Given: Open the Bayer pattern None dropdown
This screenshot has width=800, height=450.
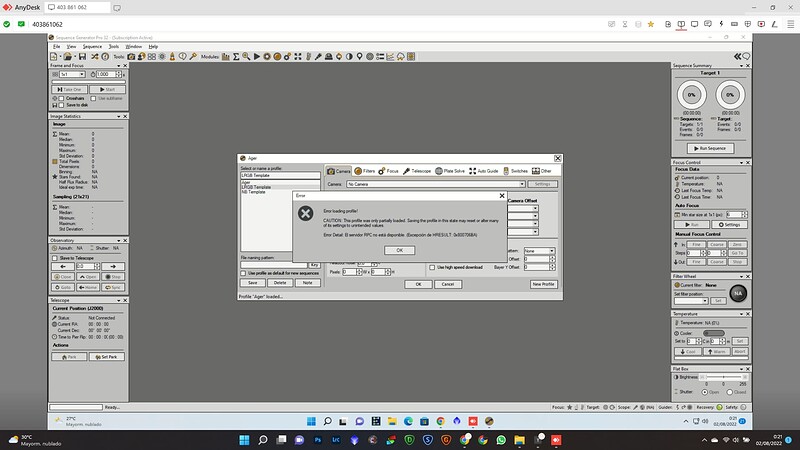Looking at the screenshot, I should click(539, 251).
